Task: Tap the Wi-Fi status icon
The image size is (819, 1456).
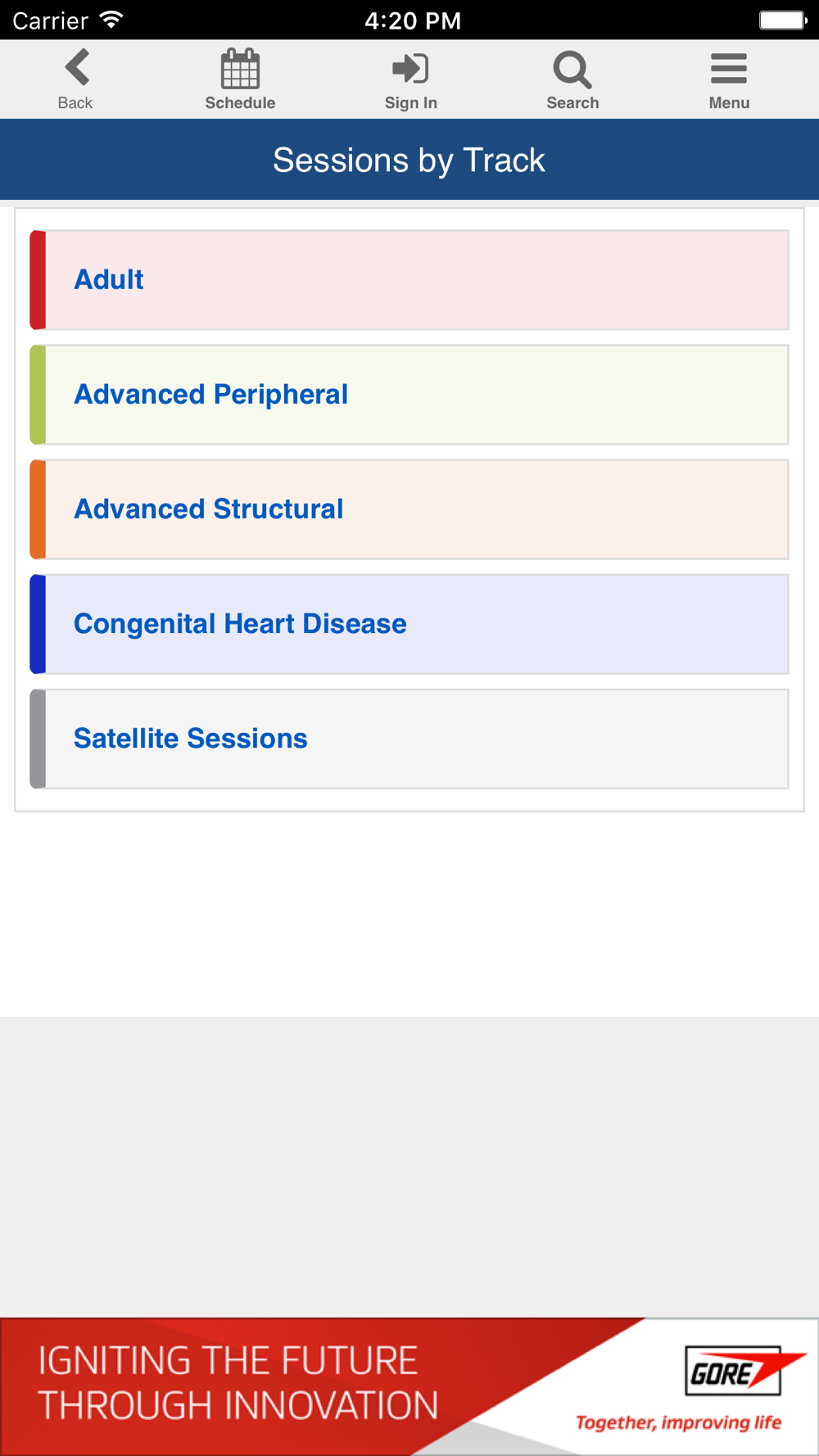Action: (x=111, y=20)
